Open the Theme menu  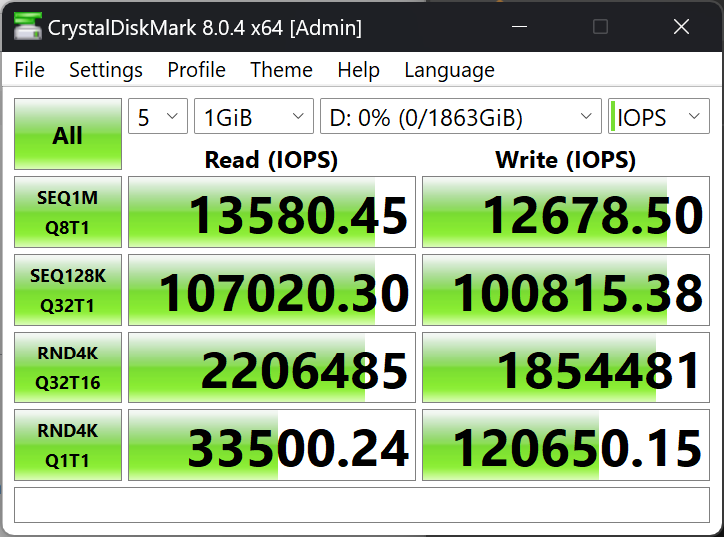tap(281, 70)
